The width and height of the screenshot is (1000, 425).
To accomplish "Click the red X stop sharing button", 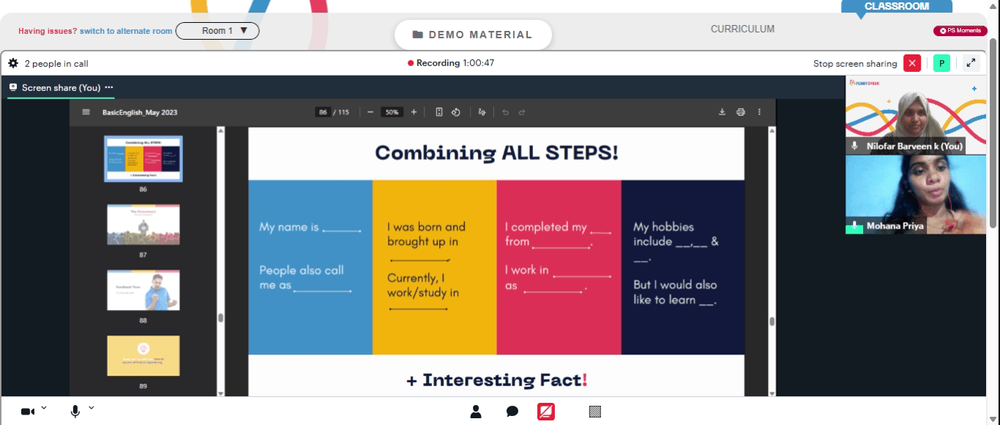I will point(912,63).
